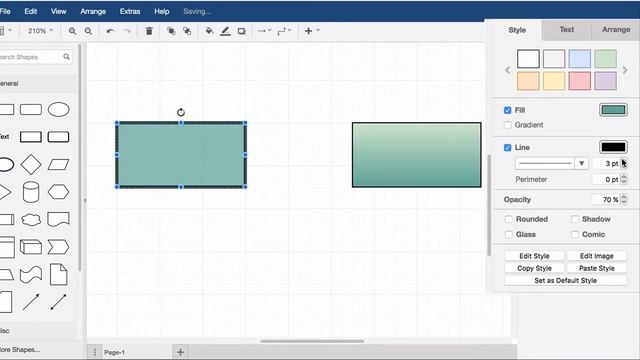Viewport: 640px width, 360px height.
Task: Toggle the shadow toolbar icon
Action: click(x=242, y=31)
